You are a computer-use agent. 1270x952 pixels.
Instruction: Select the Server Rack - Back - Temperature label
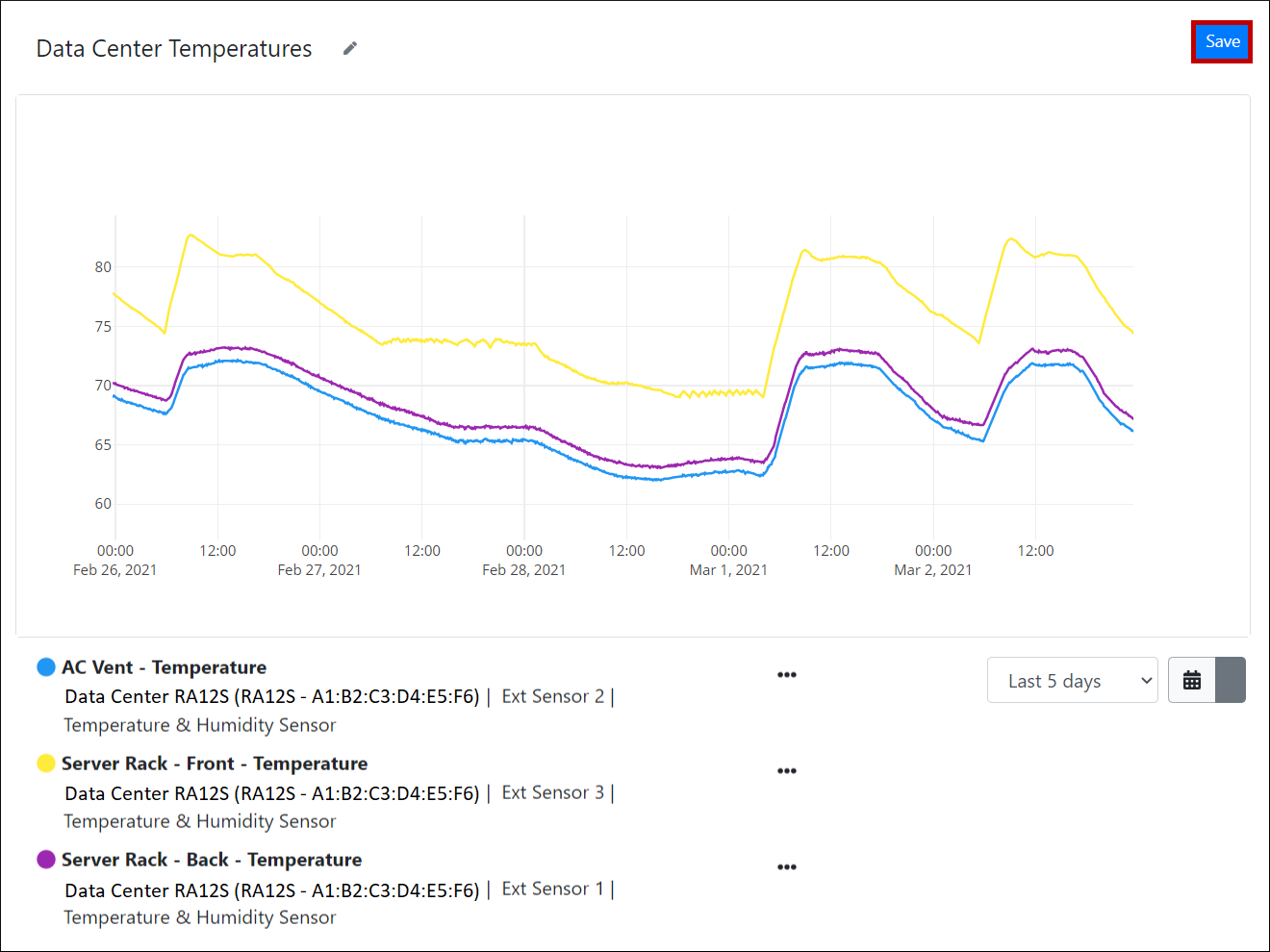click(x=212, y=860)
